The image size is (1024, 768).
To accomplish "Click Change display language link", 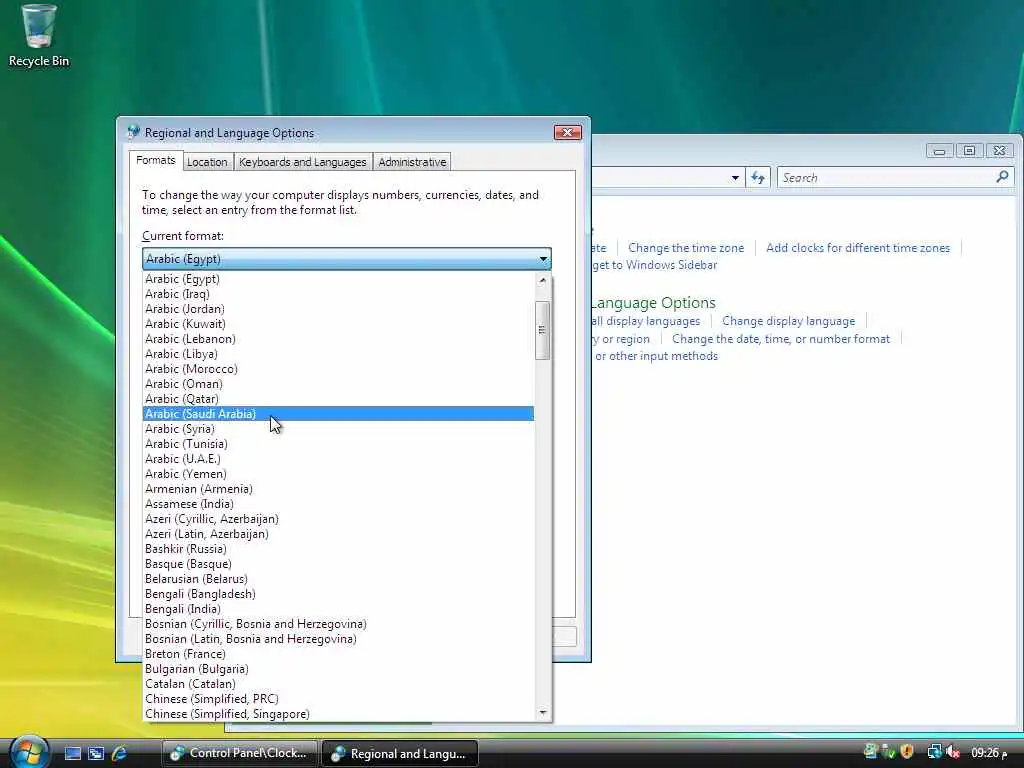I will 788,321.
